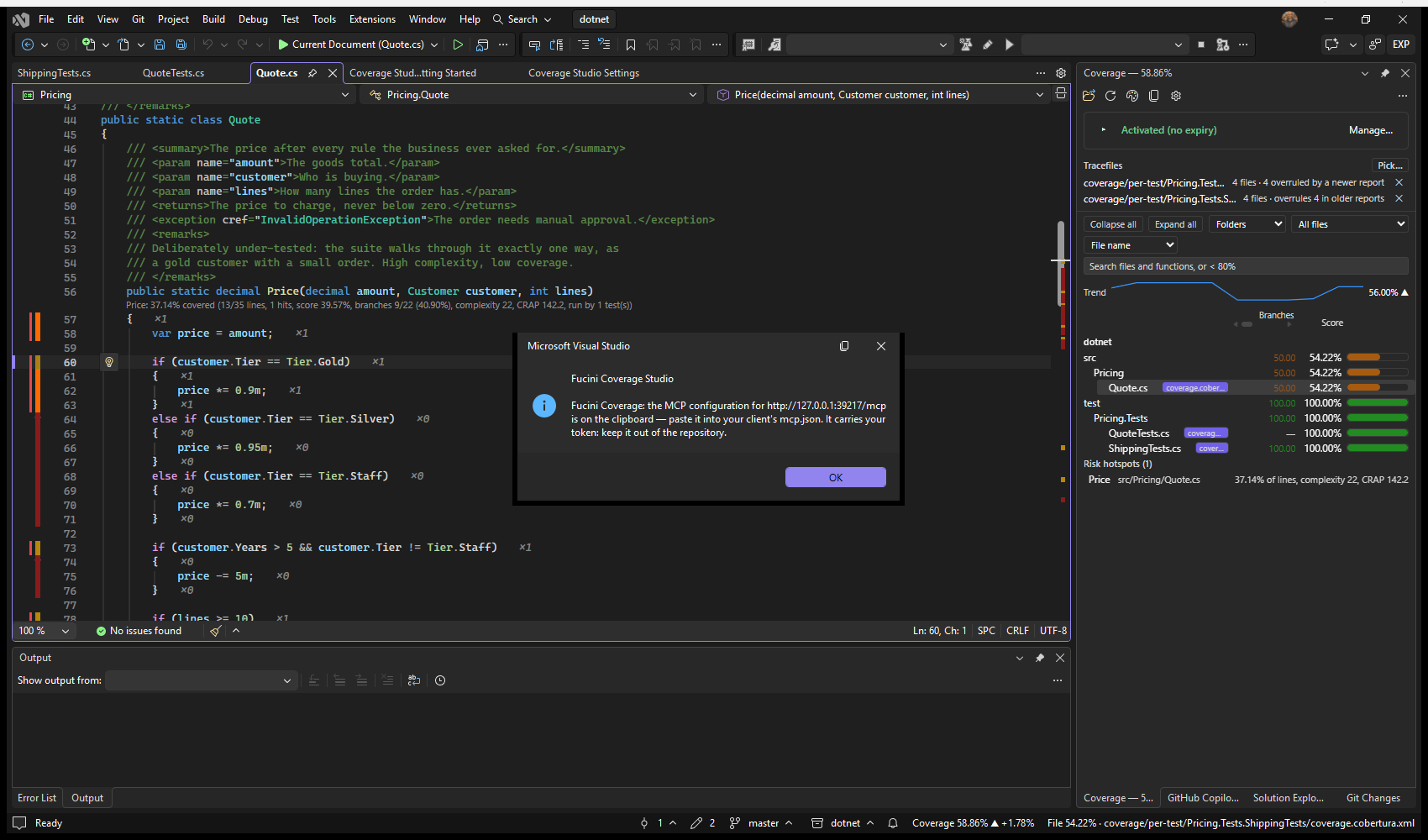Toggle pin on the Quote.cs tab
The width and height of the screenshot is (1428, 840).
(x=312, y=73)
